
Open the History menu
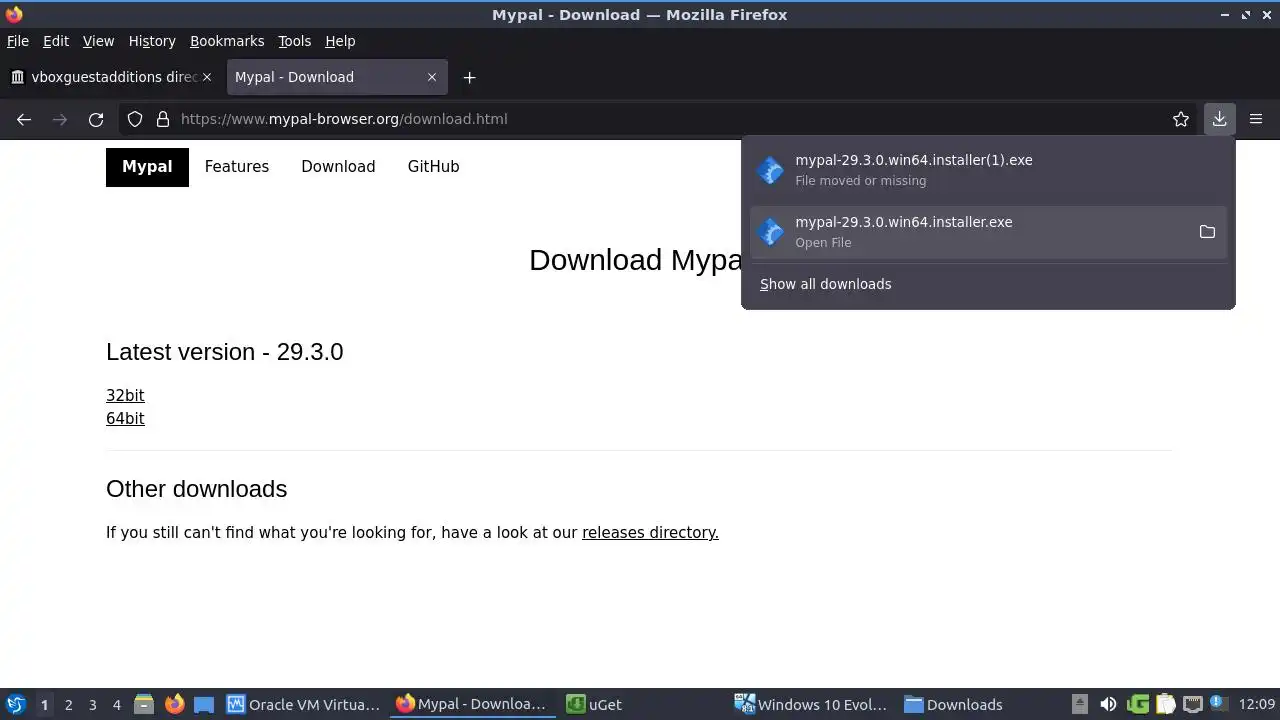[x=152, y=41]
